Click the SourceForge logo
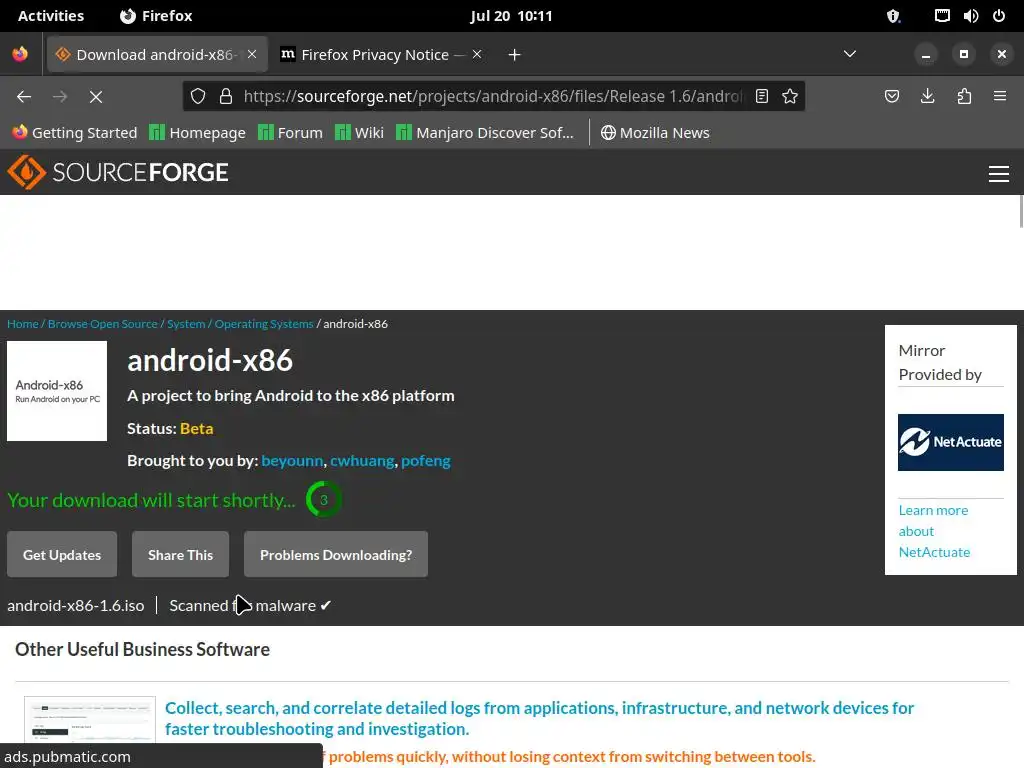 point(118,172)
